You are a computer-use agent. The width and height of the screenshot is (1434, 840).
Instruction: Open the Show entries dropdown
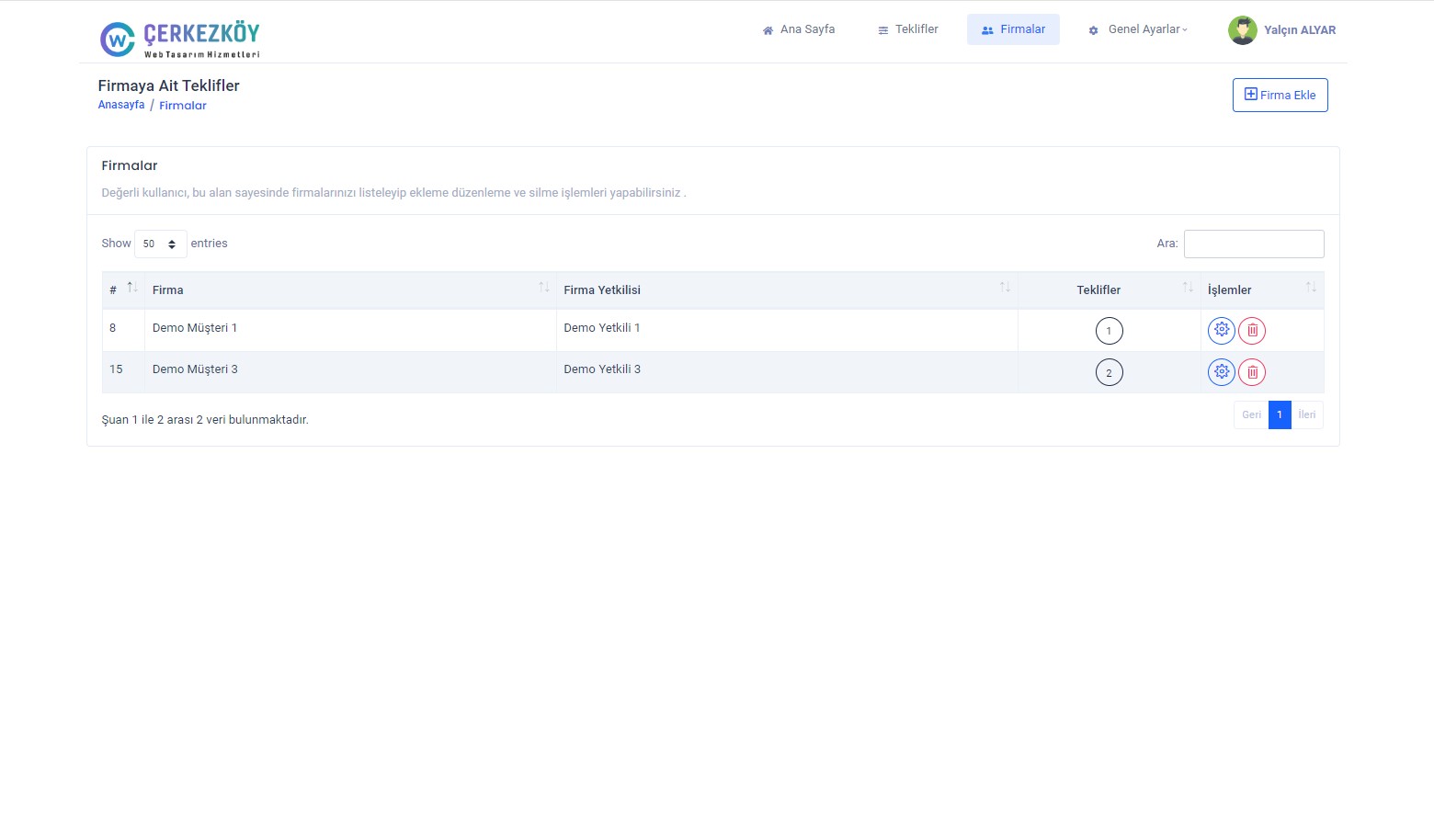click(x=160, y=244)
